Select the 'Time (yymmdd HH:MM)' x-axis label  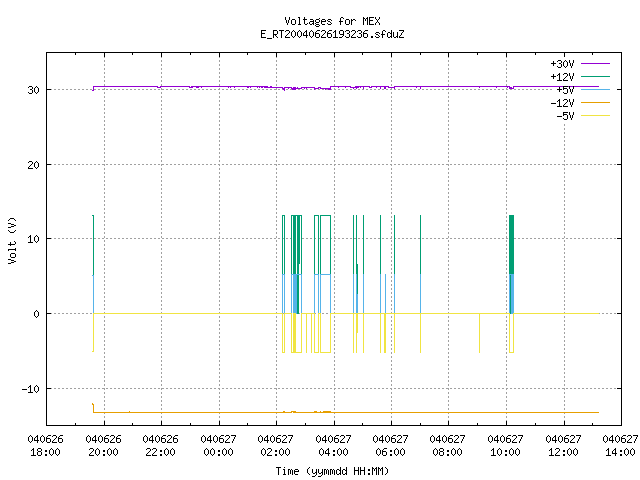coord(332,471)
